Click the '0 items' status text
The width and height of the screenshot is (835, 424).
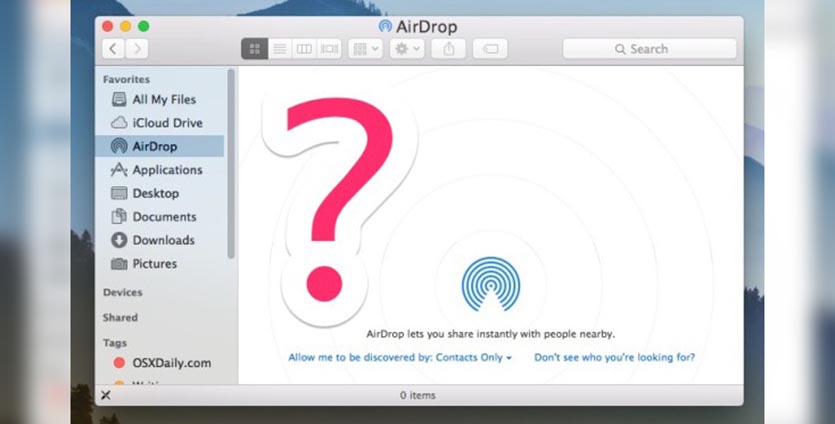pos(418,395)
